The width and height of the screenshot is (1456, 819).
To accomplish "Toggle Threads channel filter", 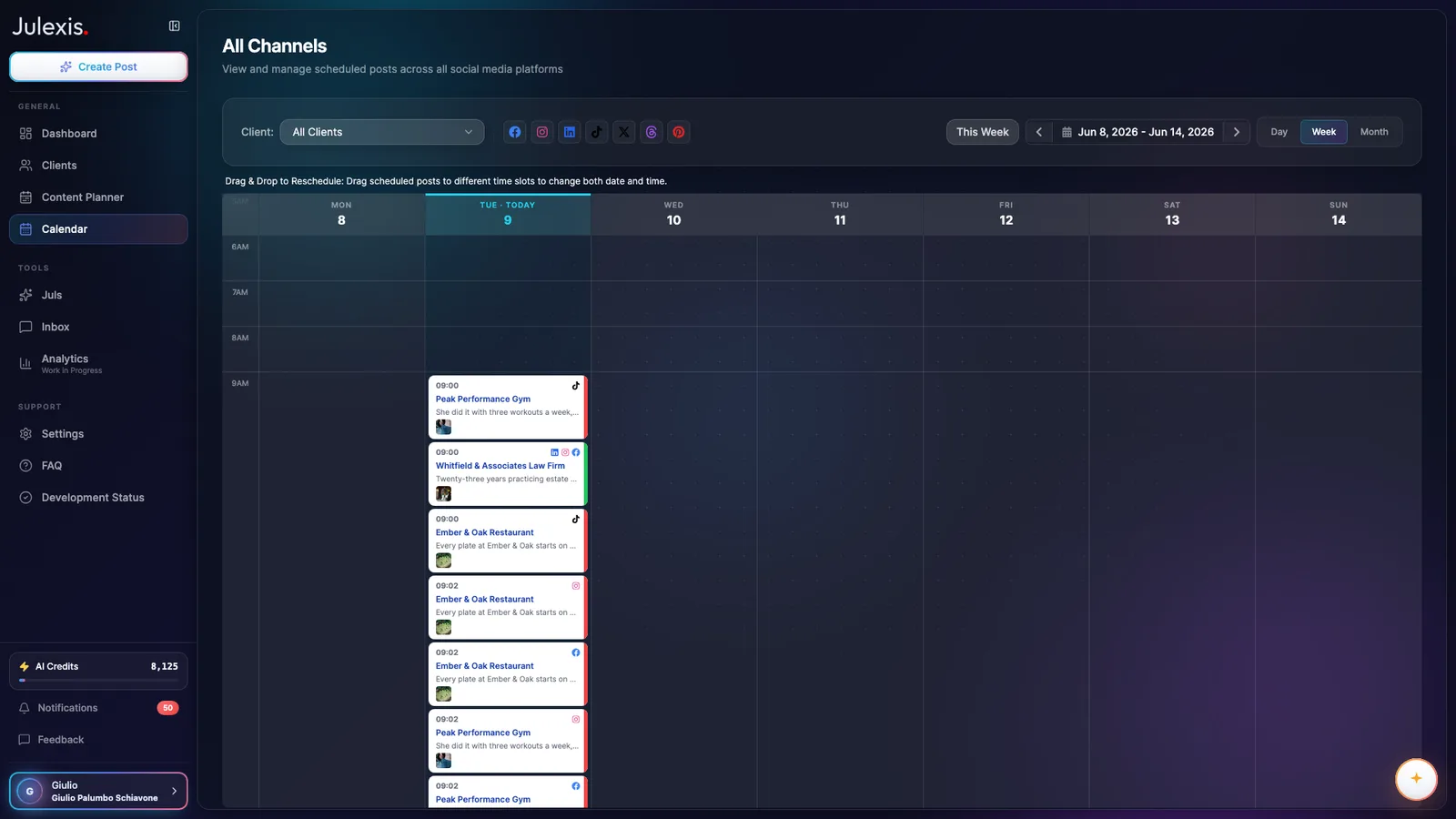I will pyautogui.click(x=652, y=132).
